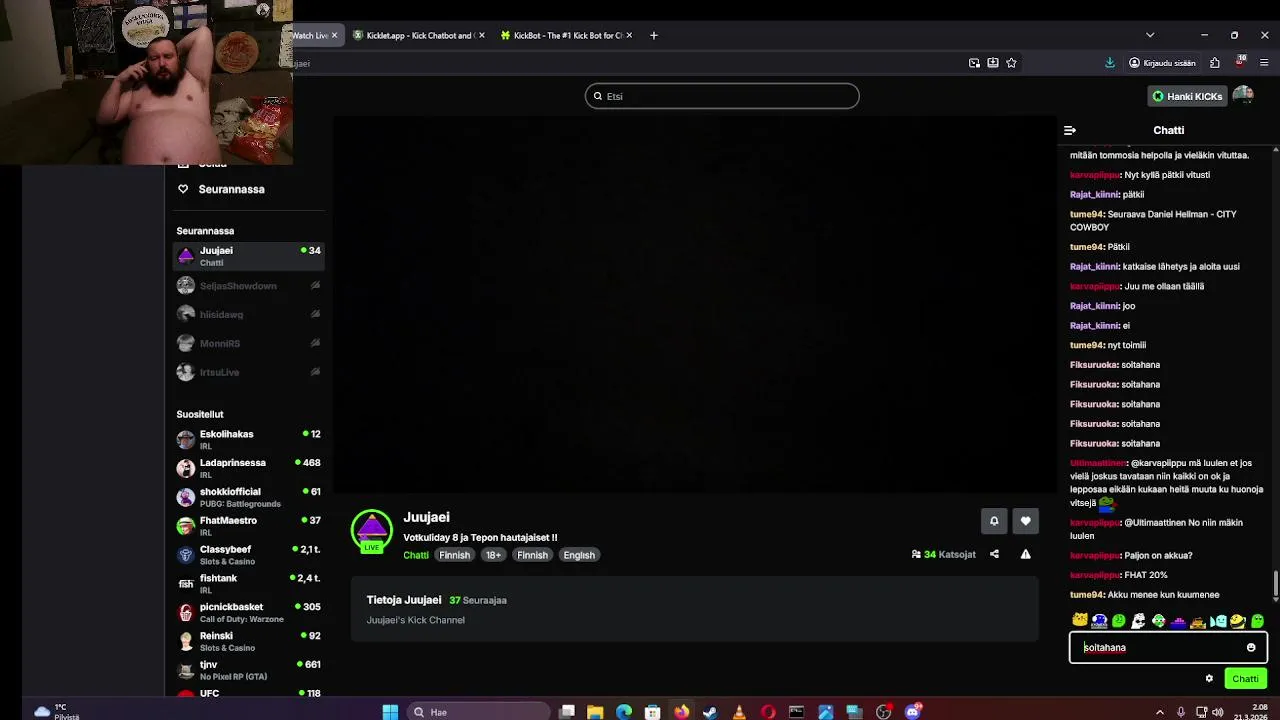The height and width of the screenshot is (720, 1280).
Task: Close the Kicklet.app tab
Action: tap(481, 35)
